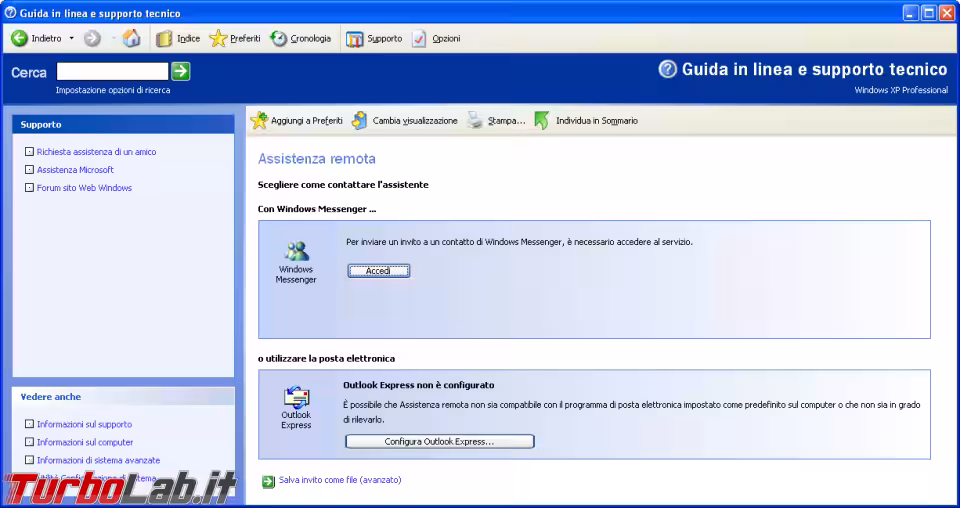The image size is (960, 508).
Task: Select Informazioni sul computer link
Action: coord(85,442)
